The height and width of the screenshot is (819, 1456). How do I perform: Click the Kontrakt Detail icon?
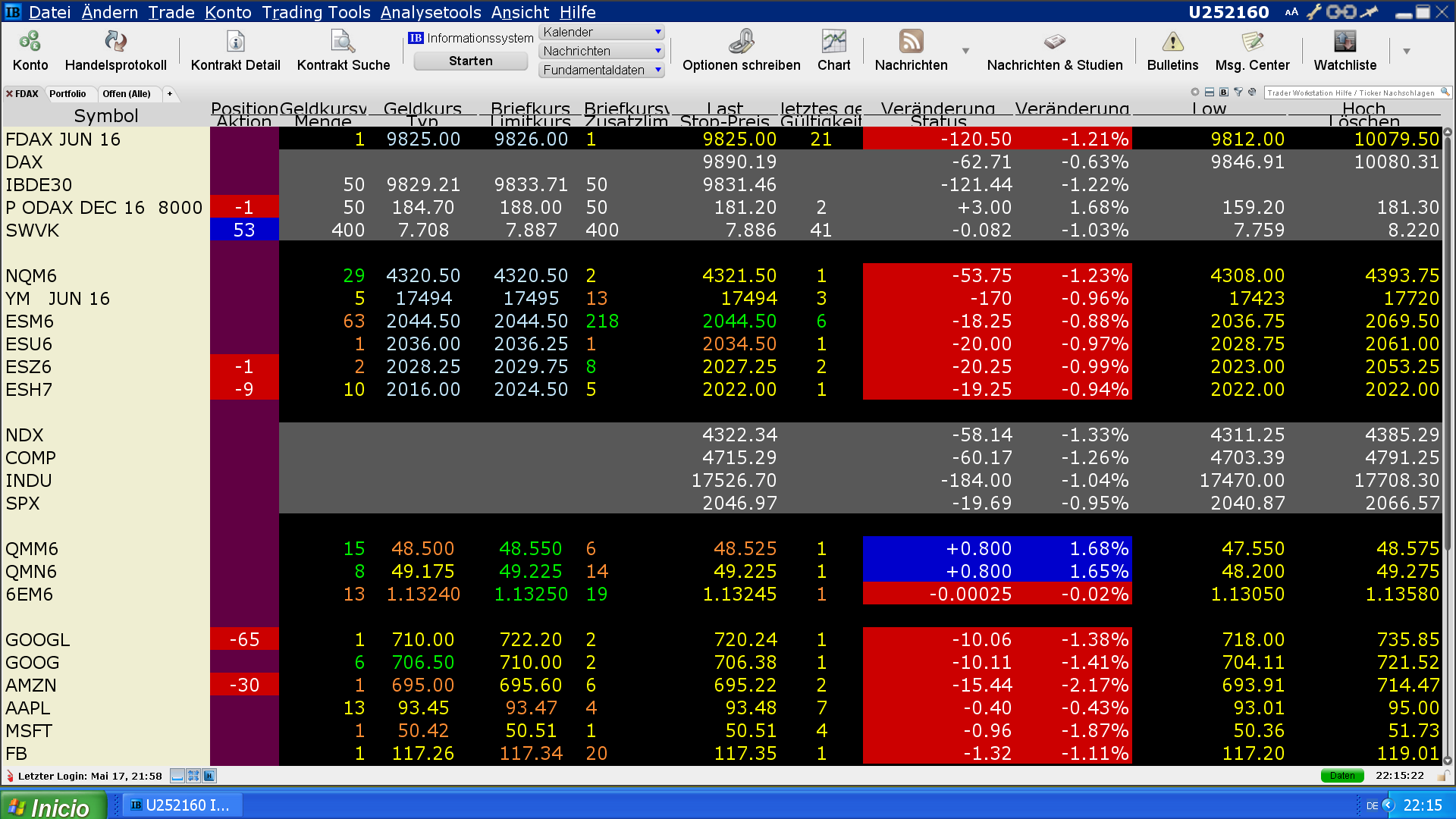(x=235, y=42)
